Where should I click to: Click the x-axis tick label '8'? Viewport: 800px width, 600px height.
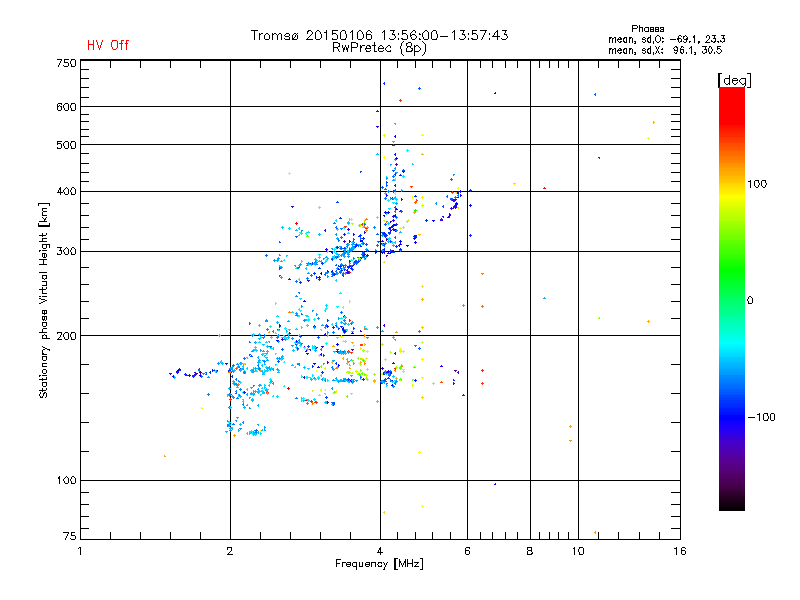pyautogui.click(x=530, y=551)
